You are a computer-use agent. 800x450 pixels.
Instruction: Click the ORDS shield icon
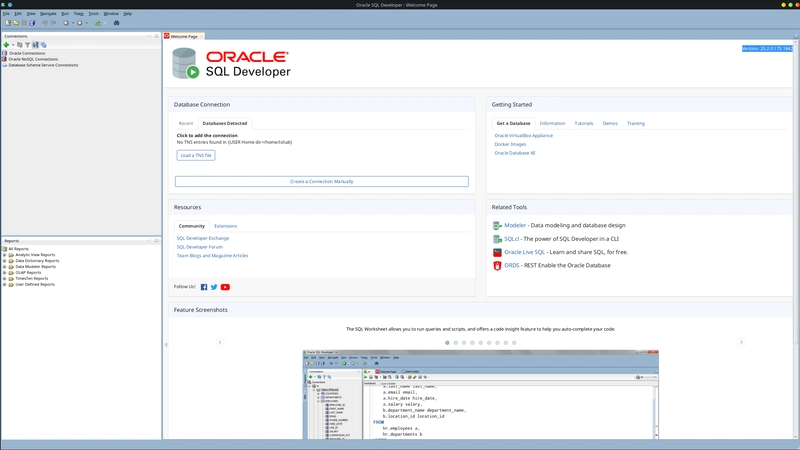[497, 266]
